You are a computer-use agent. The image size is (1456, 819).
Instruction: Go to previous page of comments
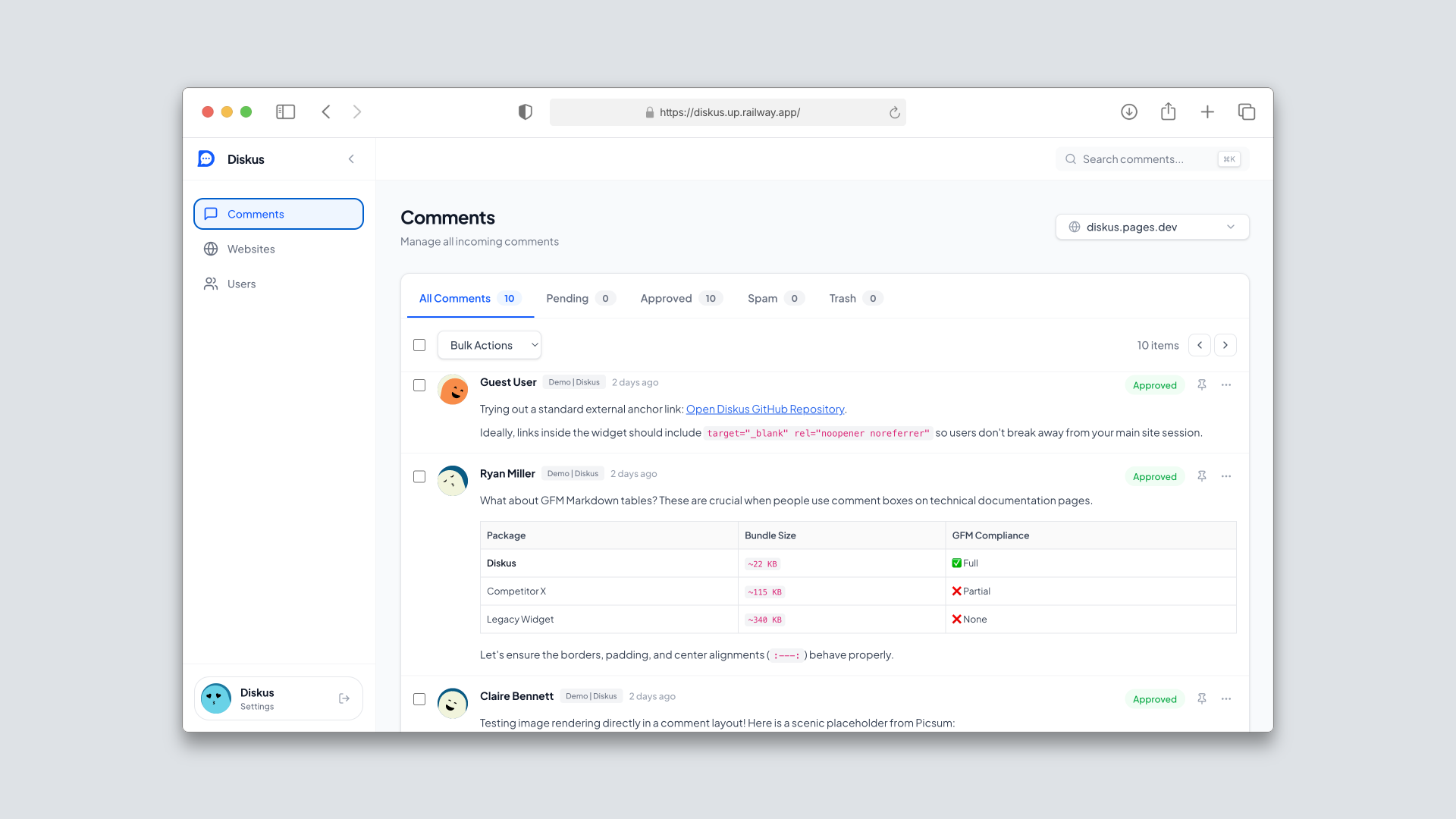pos(1200,345)
